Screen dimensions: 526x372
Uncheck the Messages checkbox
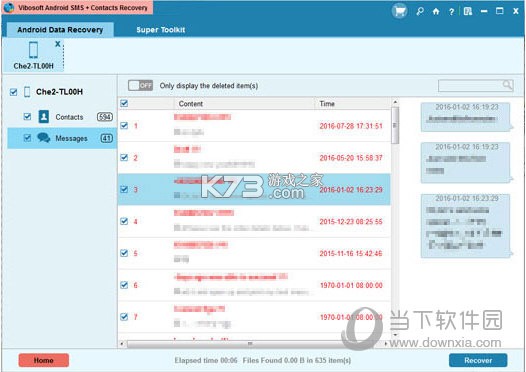tap(27, 138)
